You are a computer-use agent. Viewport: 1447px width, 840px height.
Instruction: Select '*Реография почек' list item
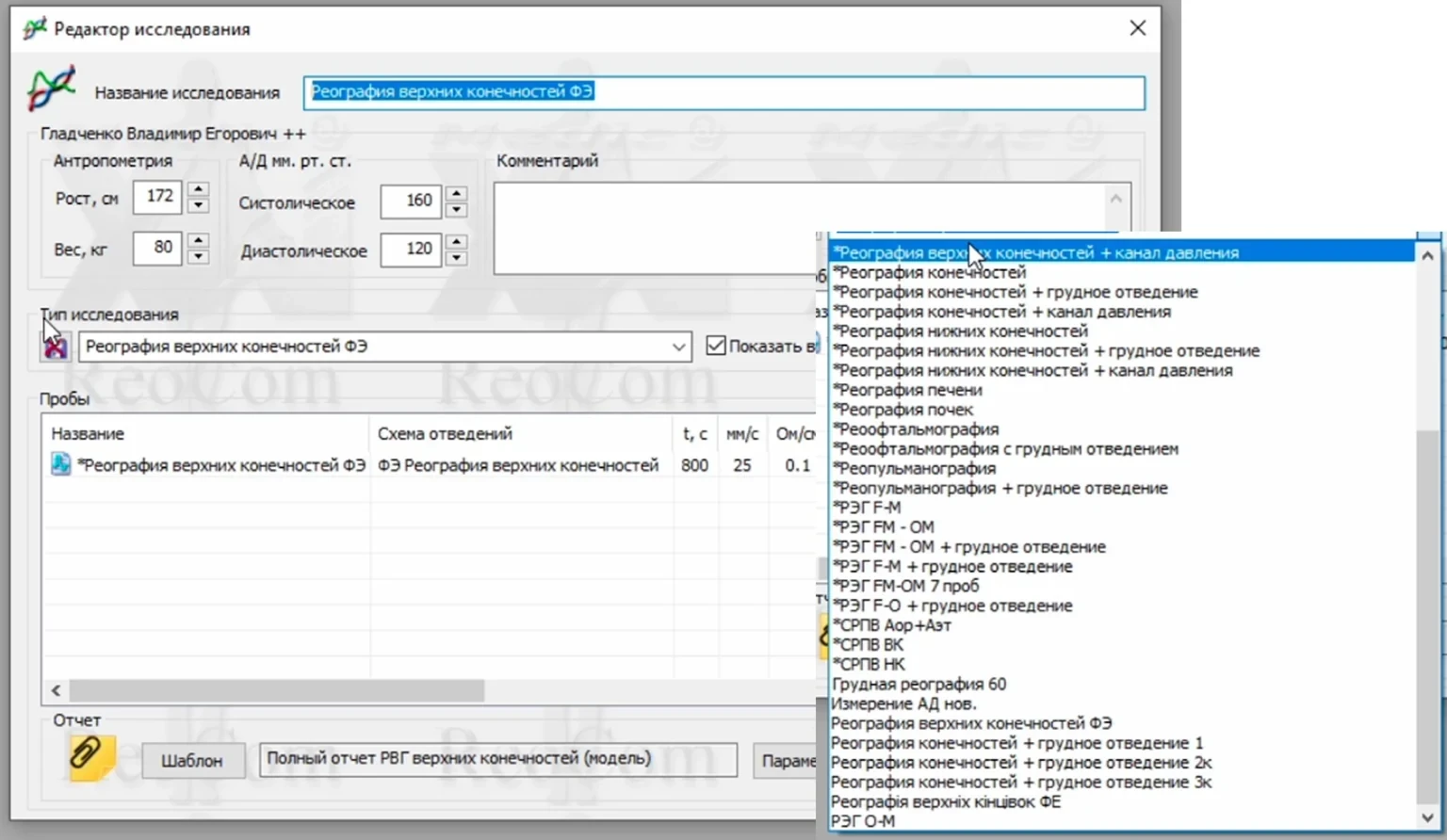[1122, 410]
